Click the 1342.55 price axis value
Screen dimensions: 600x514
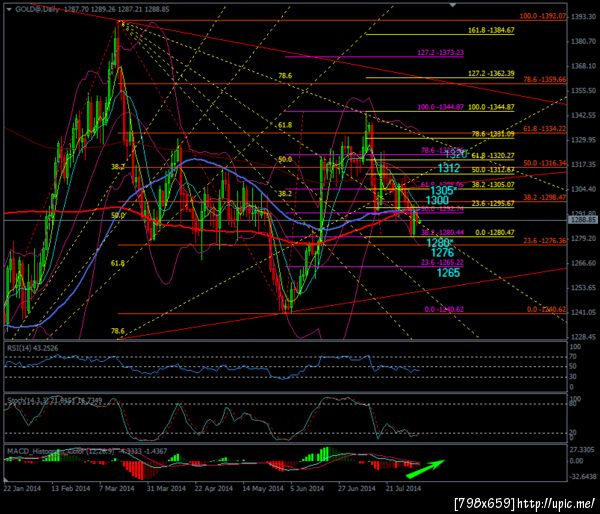(x=583, y=115)
